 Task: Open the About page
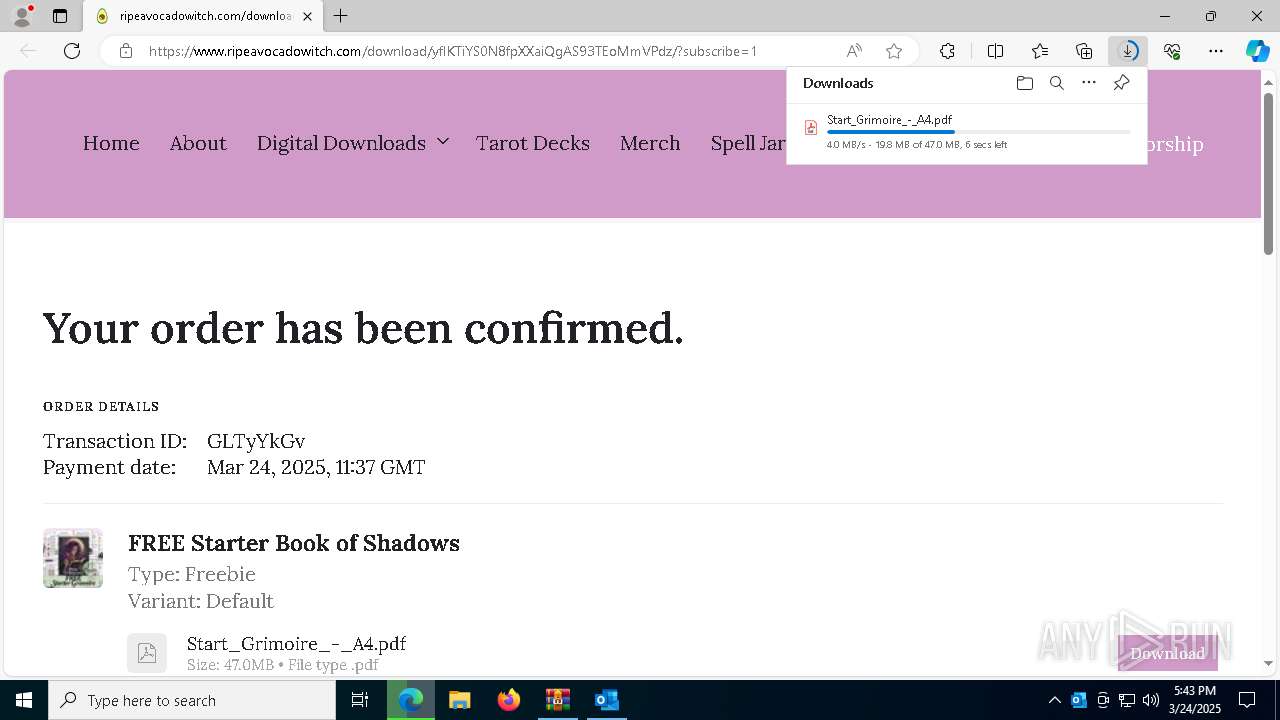click(198, 143)
